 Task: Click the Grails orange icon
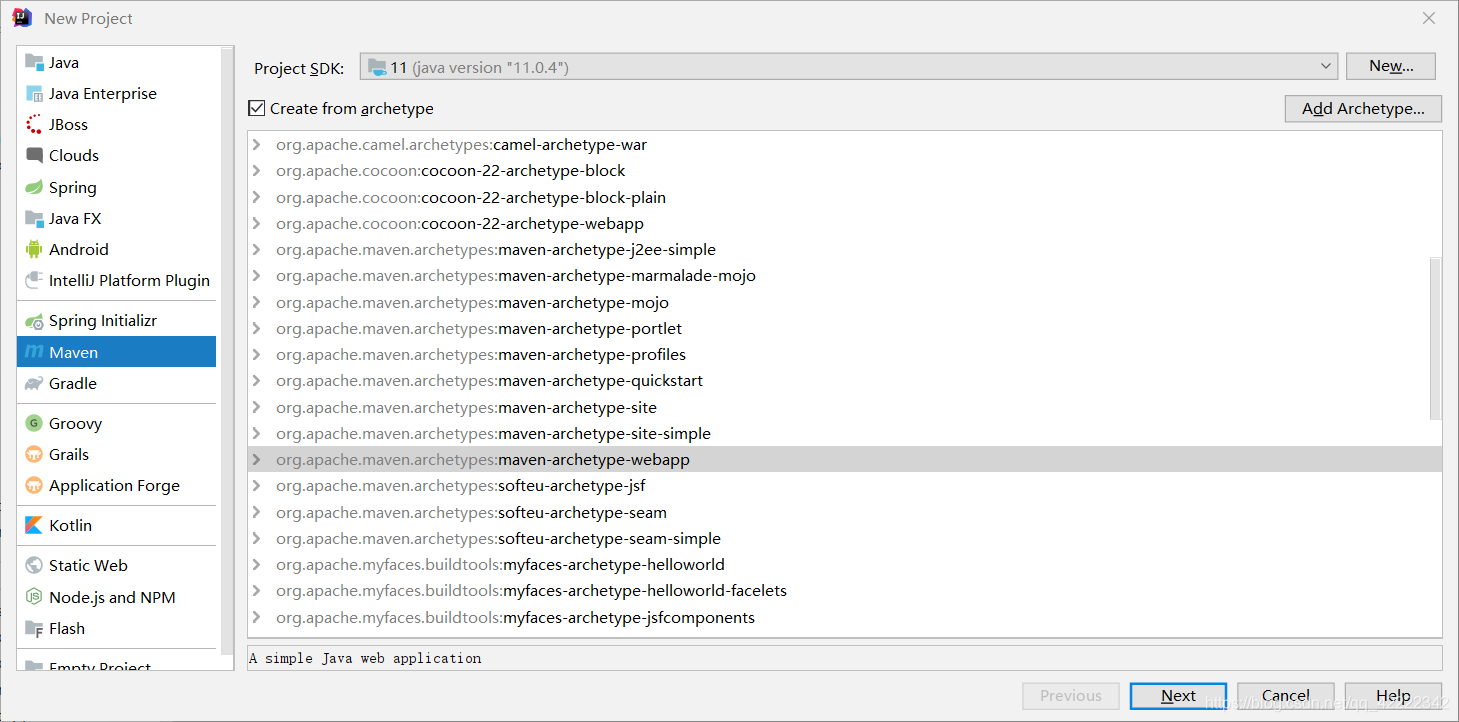pos(34,454)
